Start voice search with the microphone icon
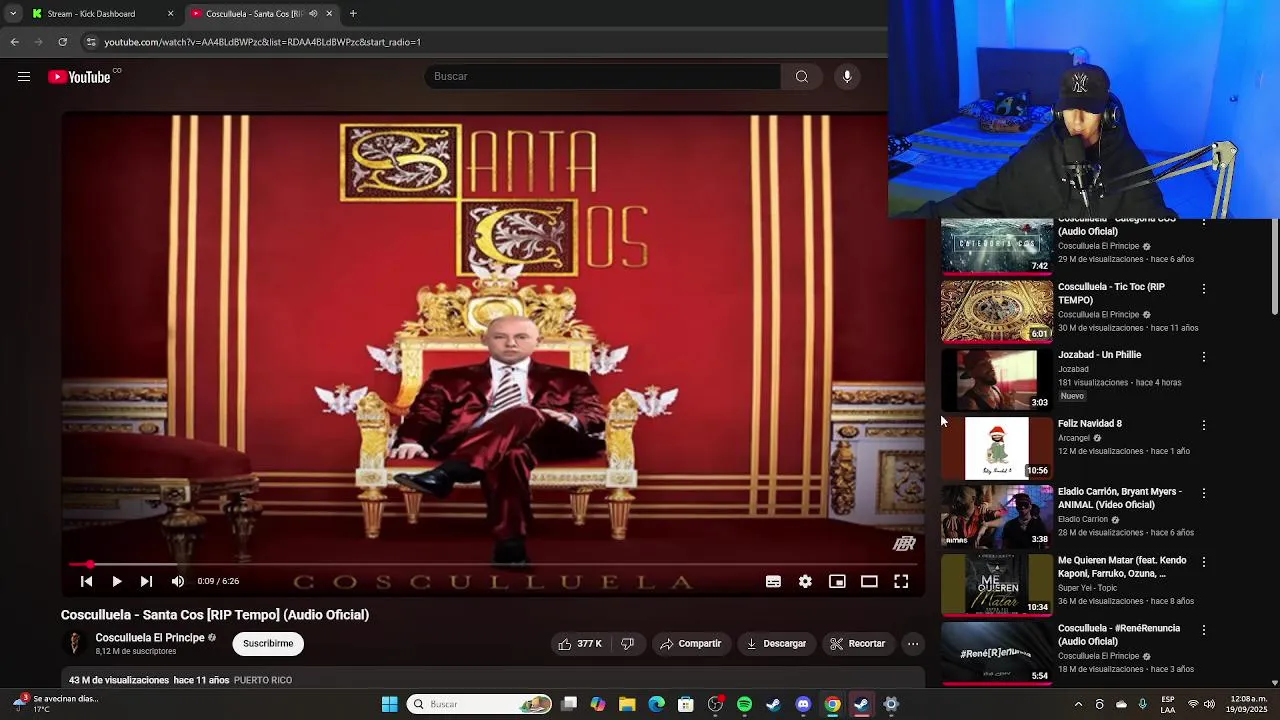 tap(847, 77)
